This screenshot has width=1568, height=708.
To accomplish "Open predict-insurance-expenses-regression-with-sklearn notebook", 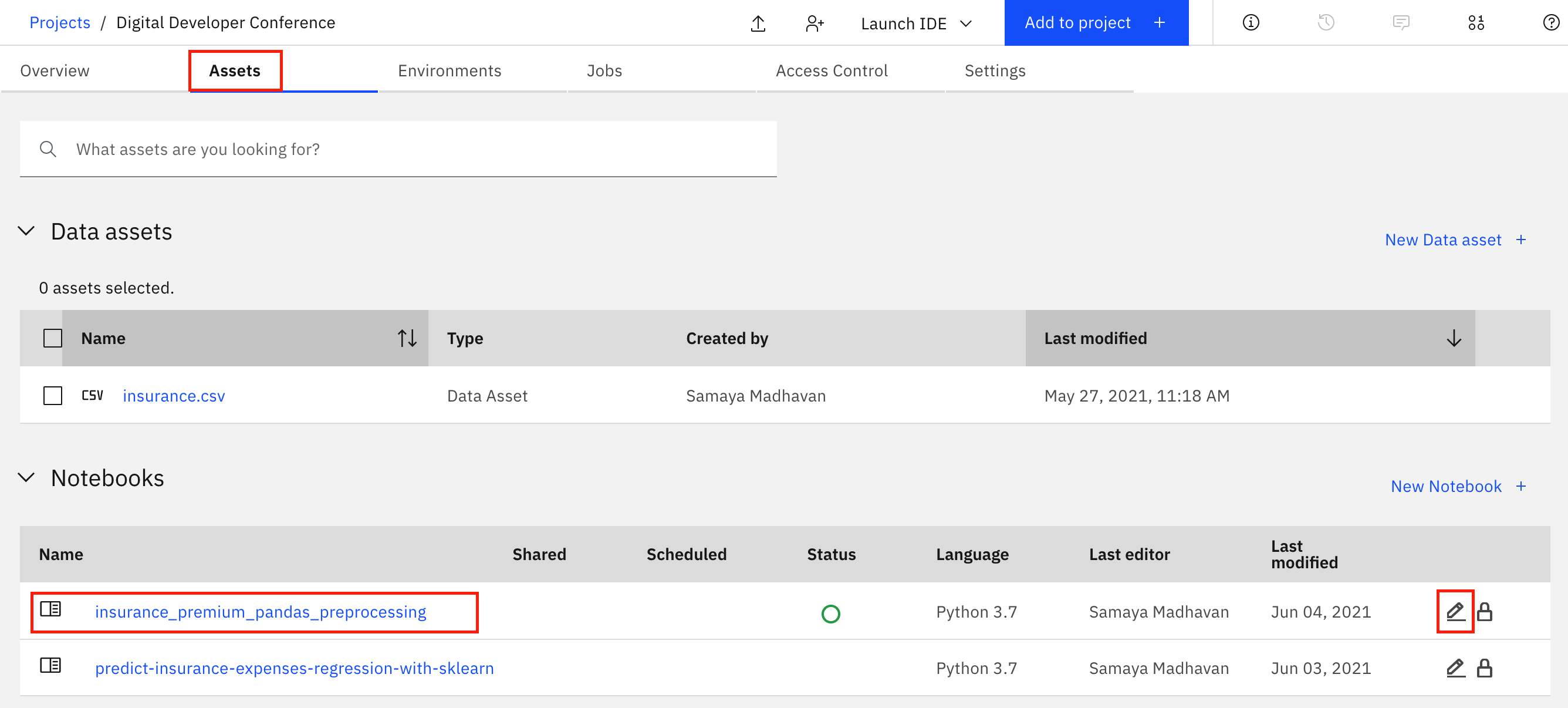I will 294,668.
